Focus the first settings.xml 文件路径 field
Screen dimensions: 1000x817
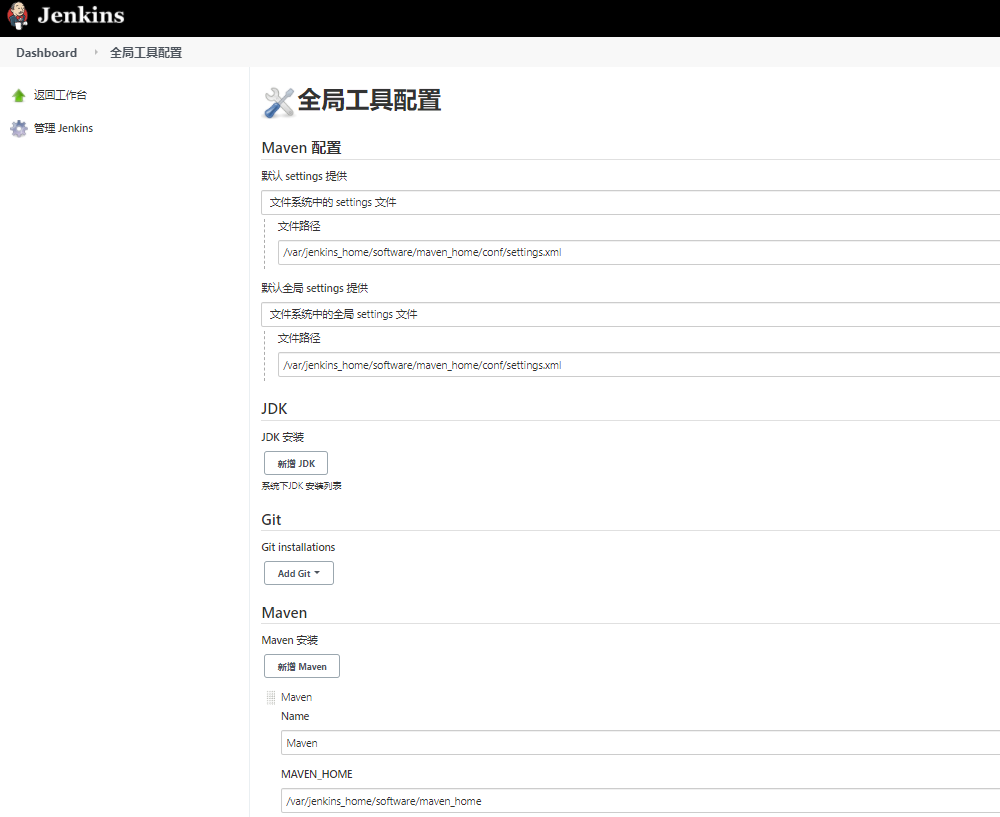pyautogui.click(x=638, y=253)
